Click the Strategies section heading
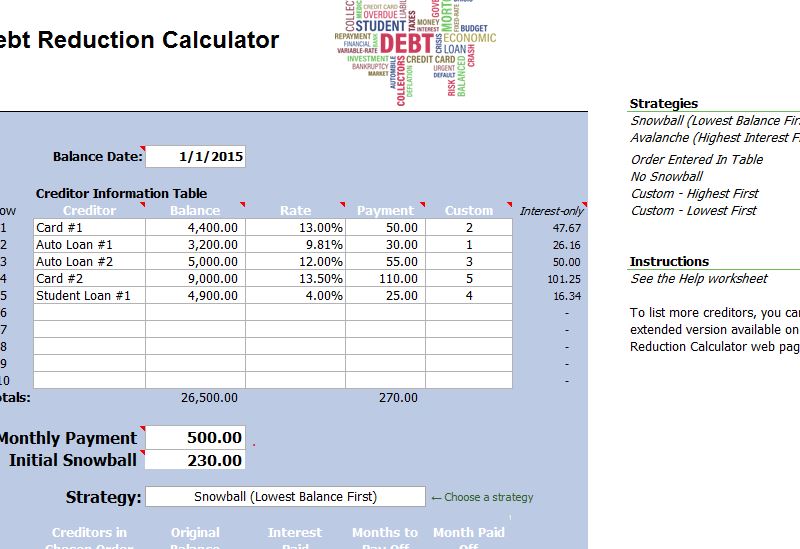This screenshot has height=549, width=800. click(x=663, y=104)
